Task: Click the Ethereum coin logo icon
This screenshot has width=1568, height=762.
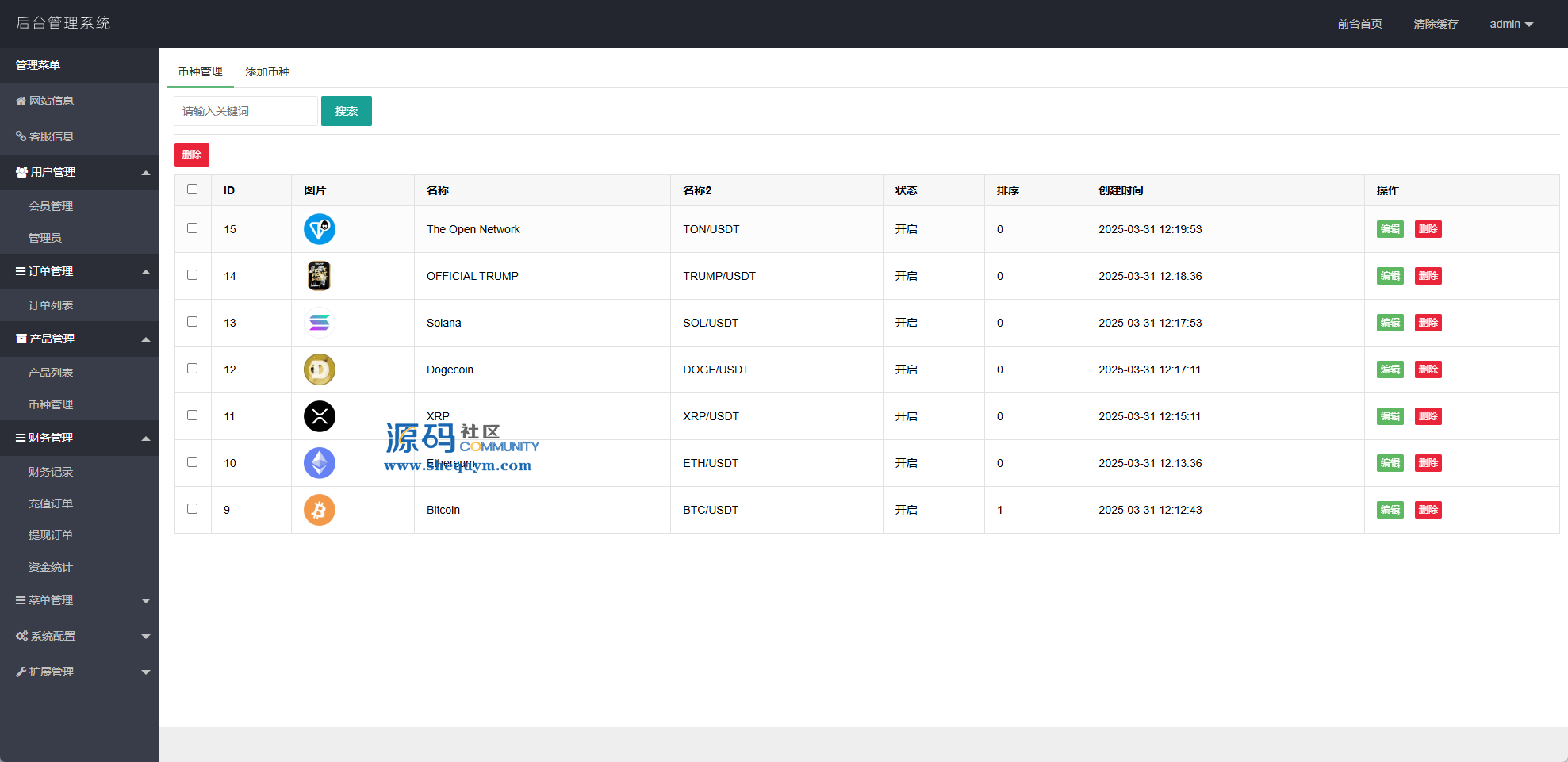Action: tap(319, 463)
